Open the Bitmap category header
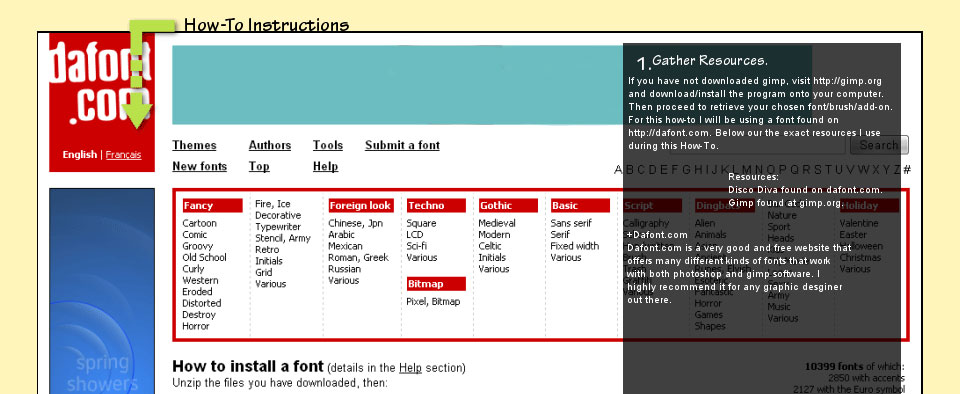Screen dimensions: 960x394 [x=436, y=284]
